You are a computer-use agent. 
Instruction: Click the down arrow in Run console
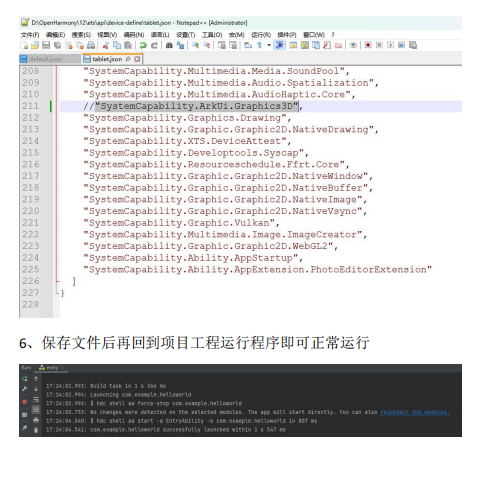36,389
